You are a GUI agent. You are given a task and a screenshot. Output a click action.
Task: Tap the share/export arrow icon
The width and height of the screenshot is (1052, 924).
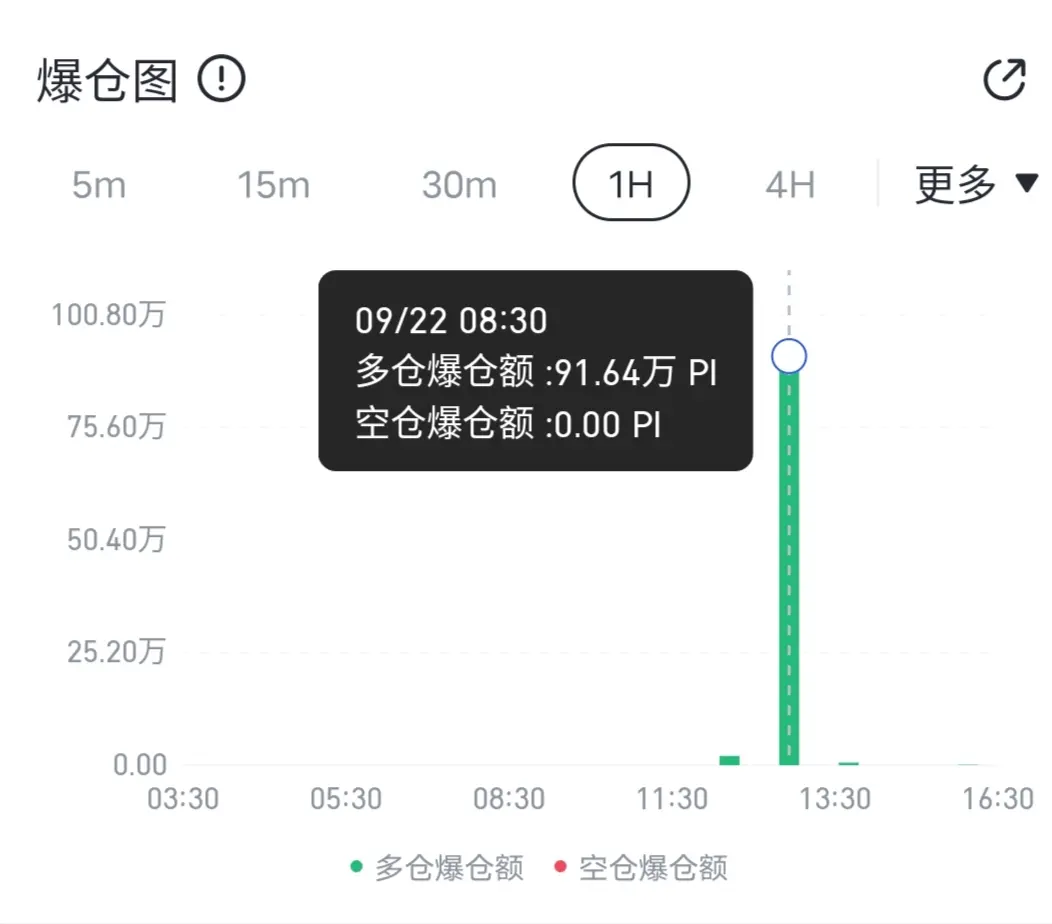pos(1004,79)
